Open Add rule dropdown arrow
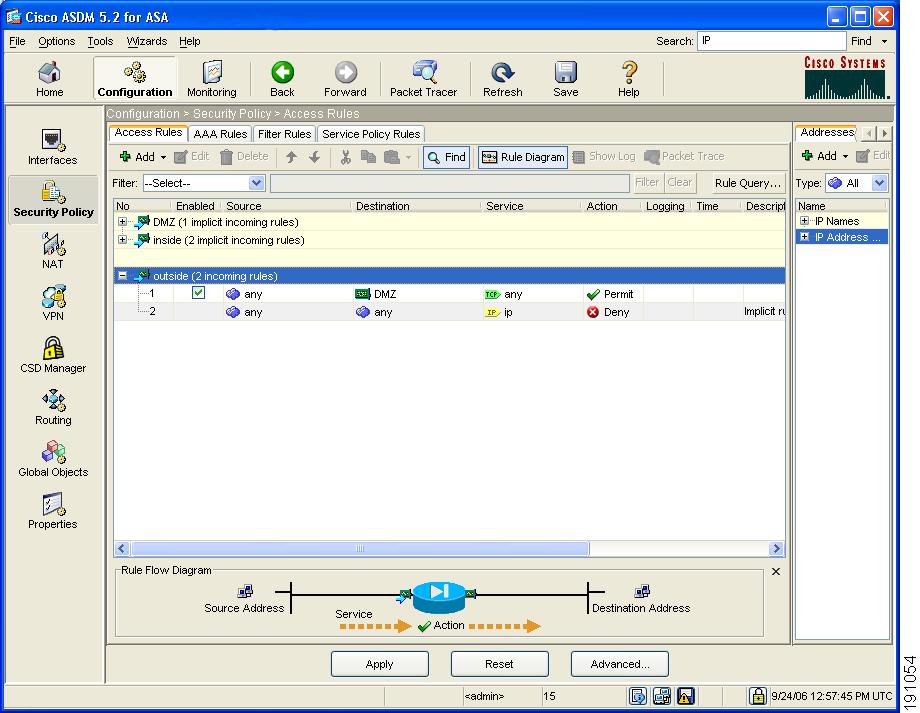 (x=163, y=157)
